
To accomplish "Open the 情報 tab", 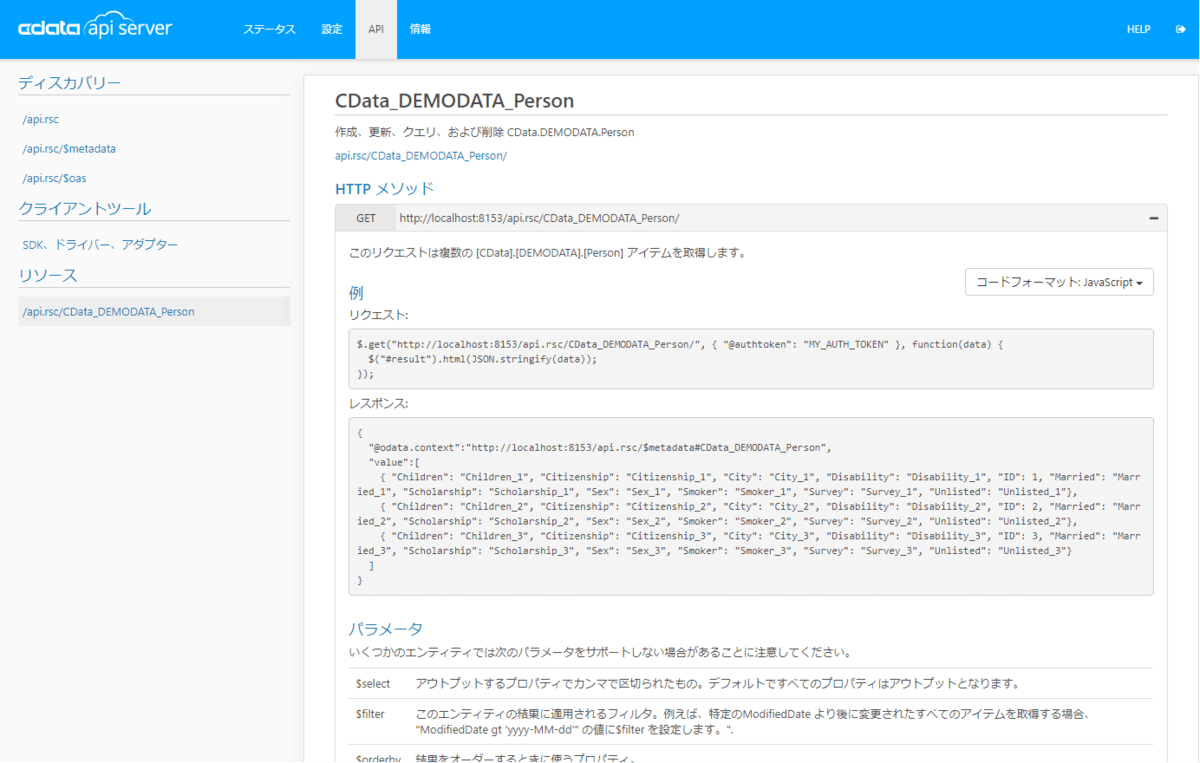I will pos(420,30).
